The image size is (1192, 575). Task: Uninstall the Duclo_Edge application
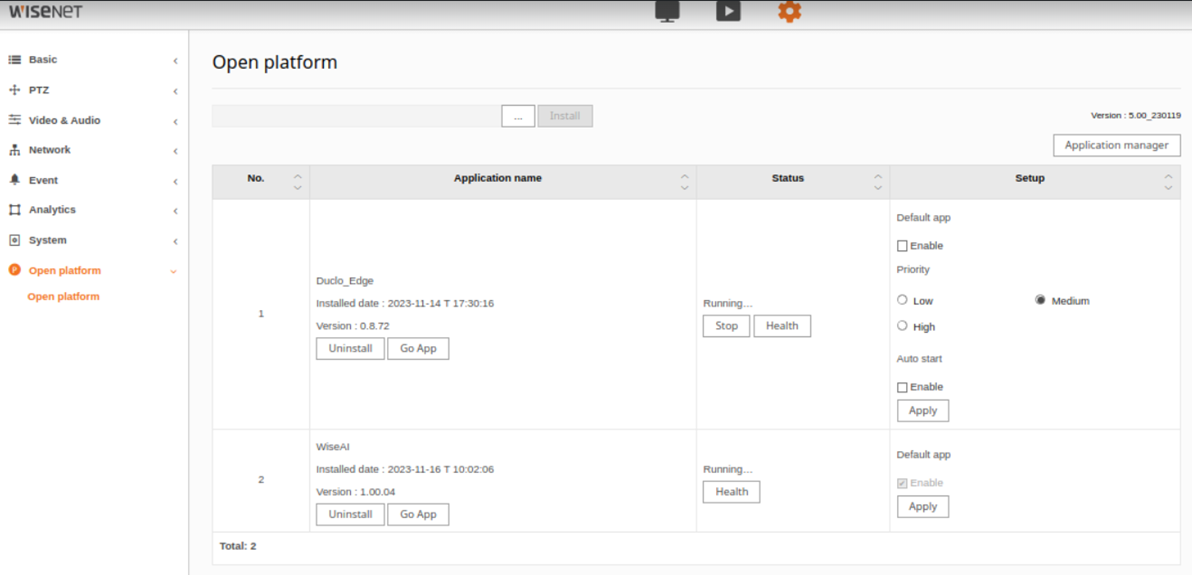click(350, 348)
